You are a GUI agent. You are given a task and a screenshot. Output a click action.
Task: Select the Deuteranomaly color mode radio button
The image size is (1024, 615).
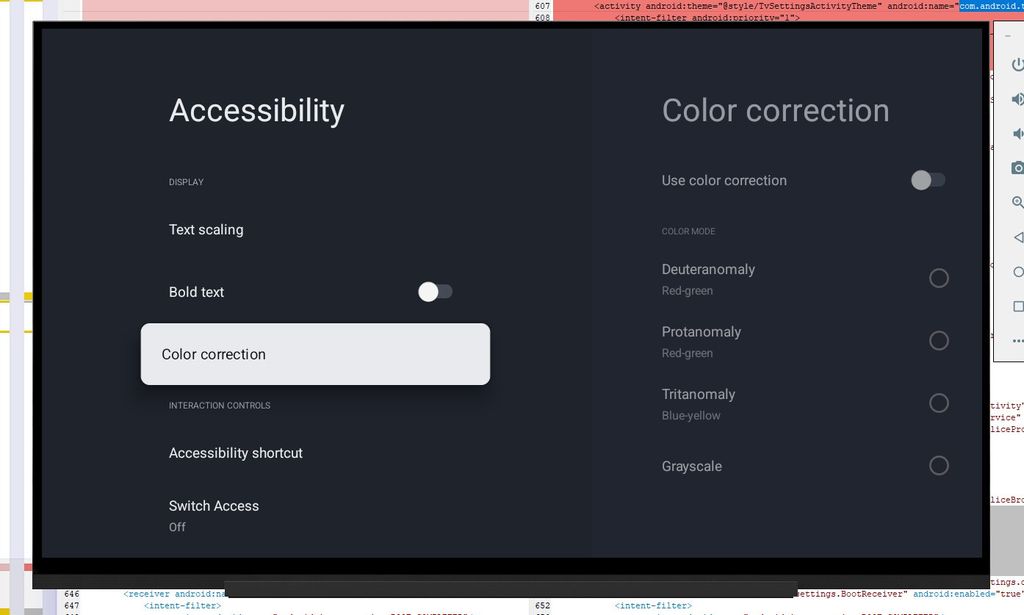click(x=939, y=278)
